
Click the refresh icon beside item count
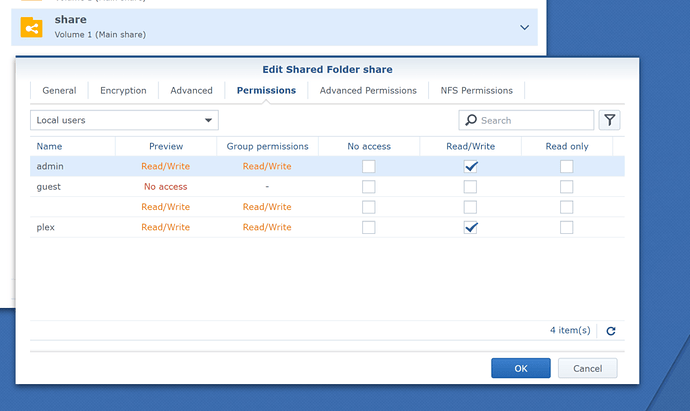[x=611, y=331]
